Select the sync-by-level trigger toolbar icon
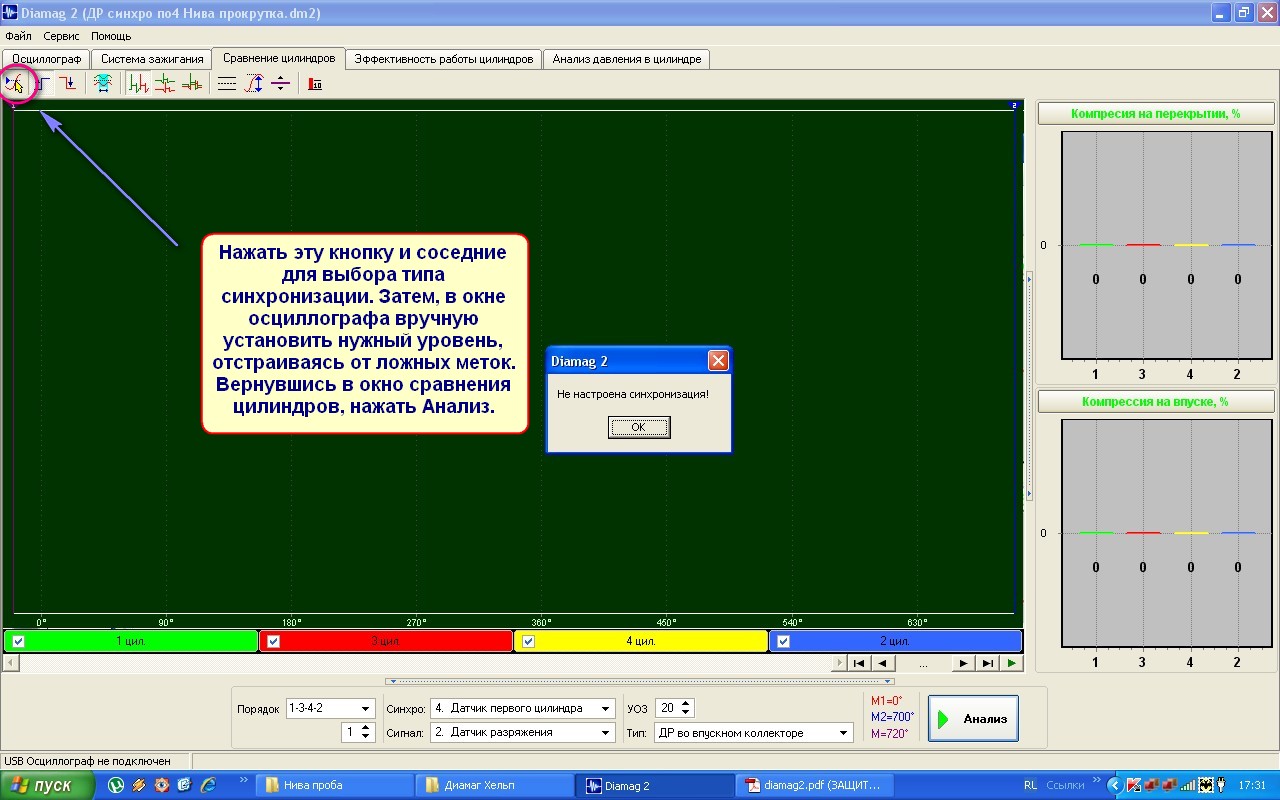Viewport: 1280px width, 800px height. pyautogui.click(x=16, y=84)
